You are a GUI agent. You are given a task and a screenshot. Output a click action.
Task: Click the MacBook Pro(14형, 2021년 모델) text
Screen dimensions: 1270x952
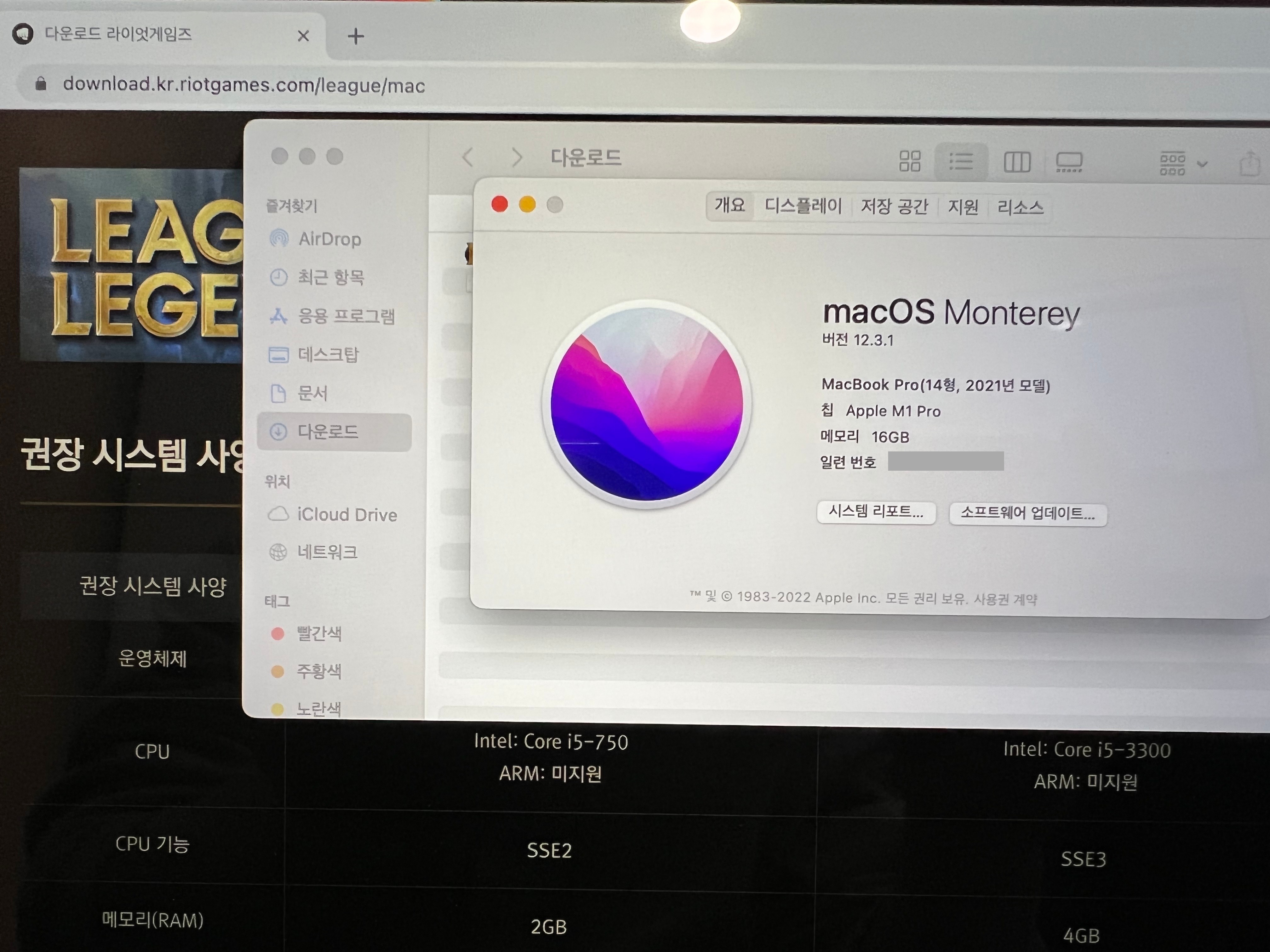pos(936,384)
